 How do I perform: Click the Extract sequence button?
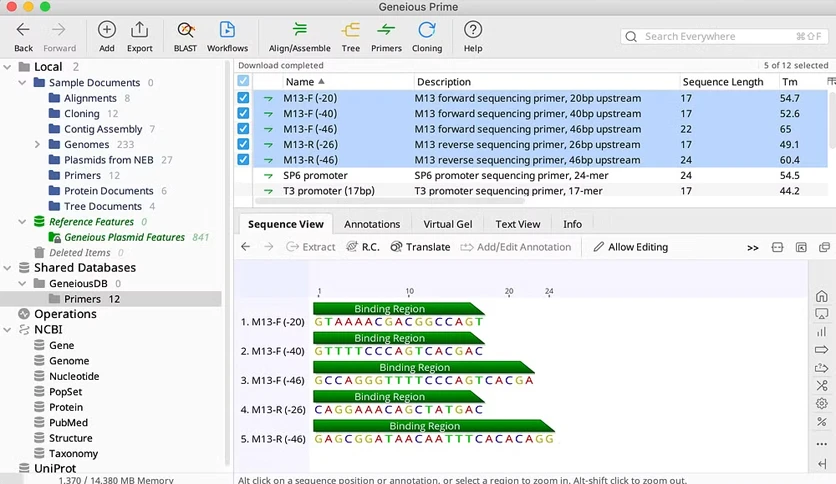(x=311, y=247)
